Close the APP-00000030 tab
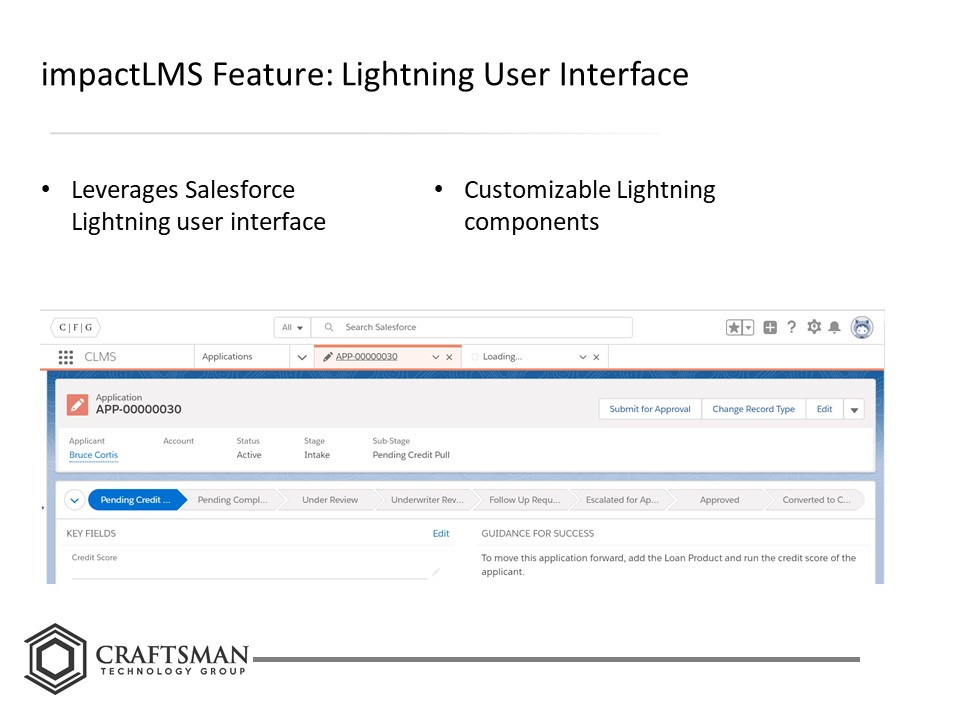This screenshot has height=720, width=960. [x=449, y=357]
